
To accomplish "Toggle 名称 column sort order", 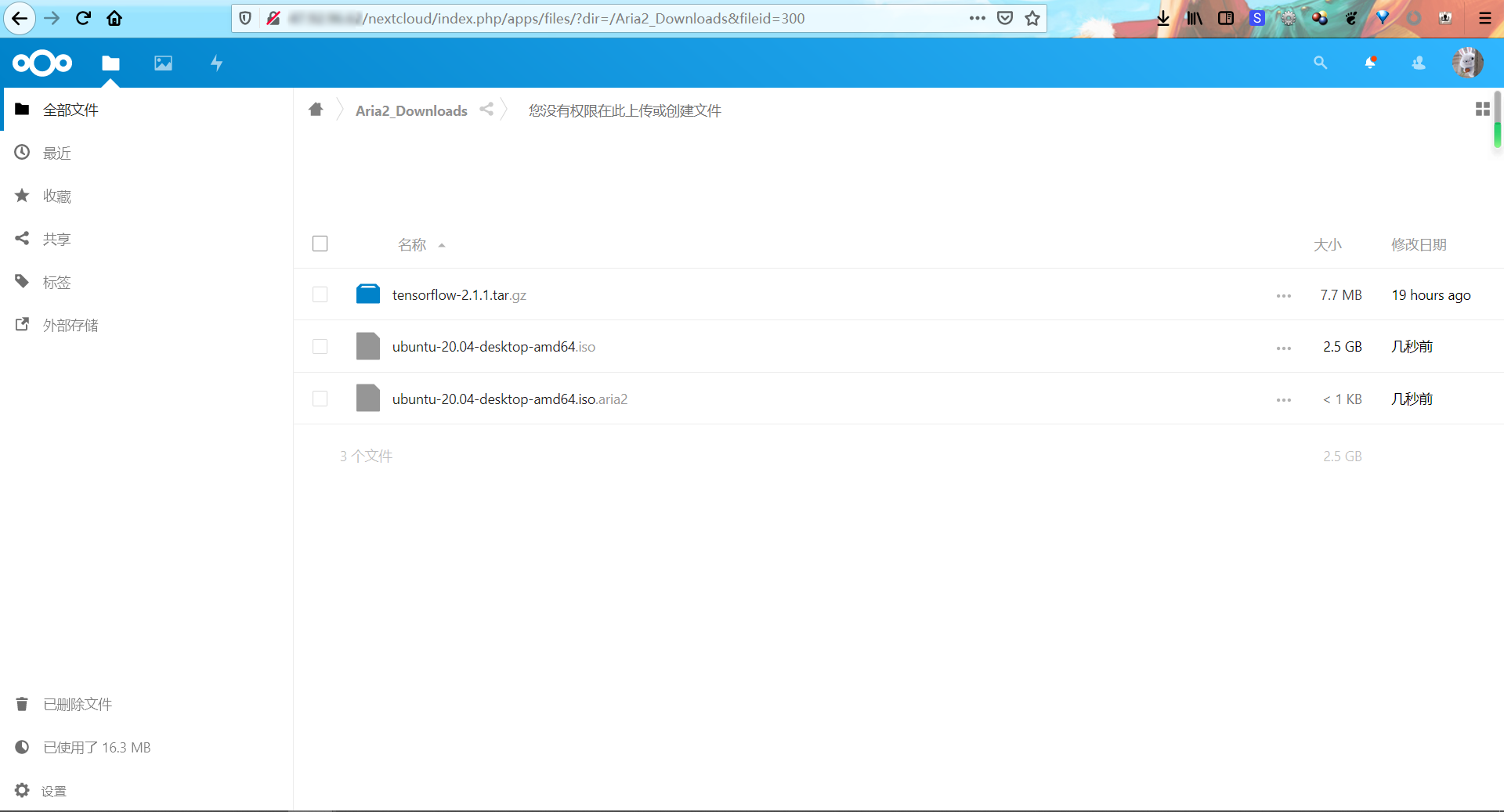I will [x=413, y=244].
